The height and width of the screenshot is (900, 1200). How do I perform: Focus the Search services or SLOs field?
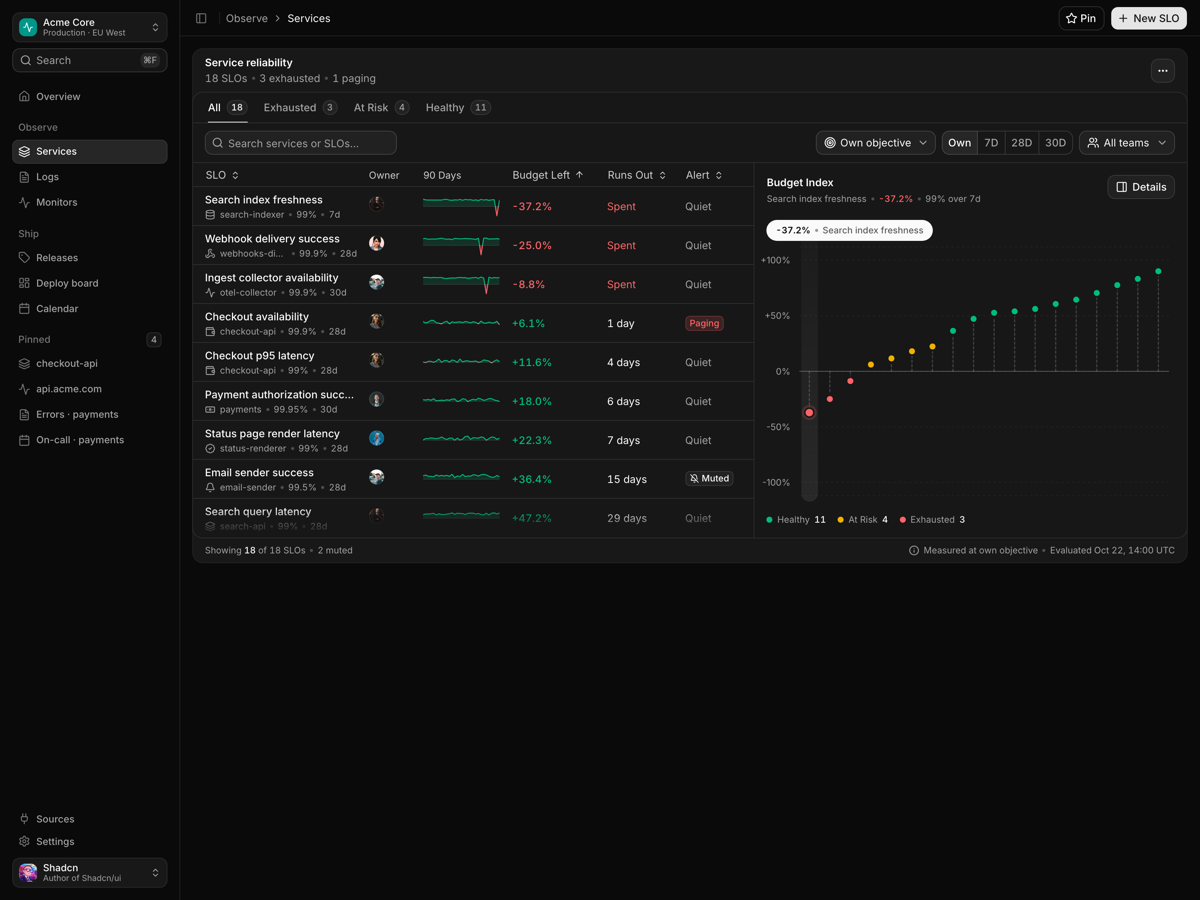point(301,143)
